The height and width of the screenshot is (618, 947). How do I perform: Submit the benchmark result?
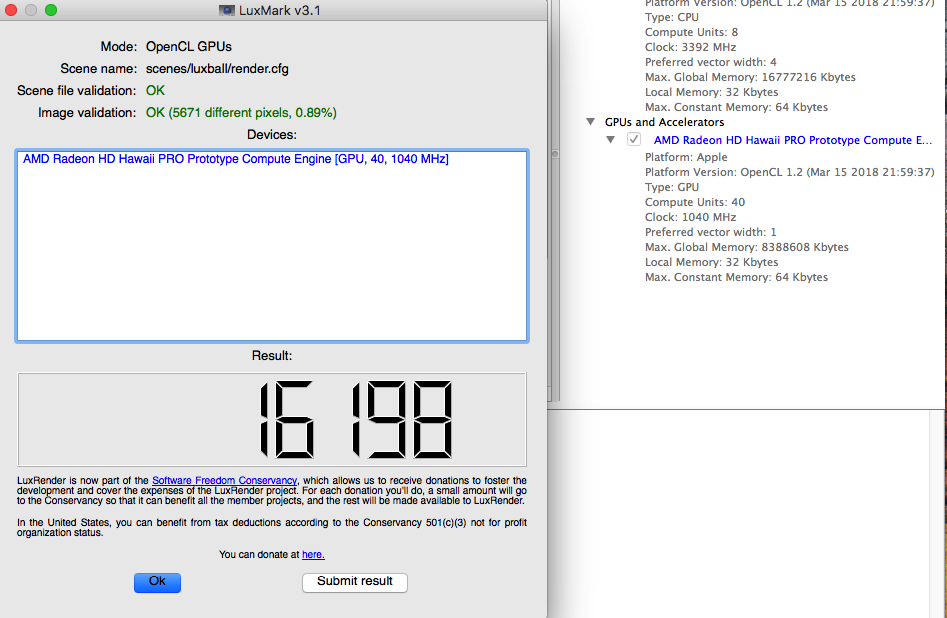click(x=355, y=582)
